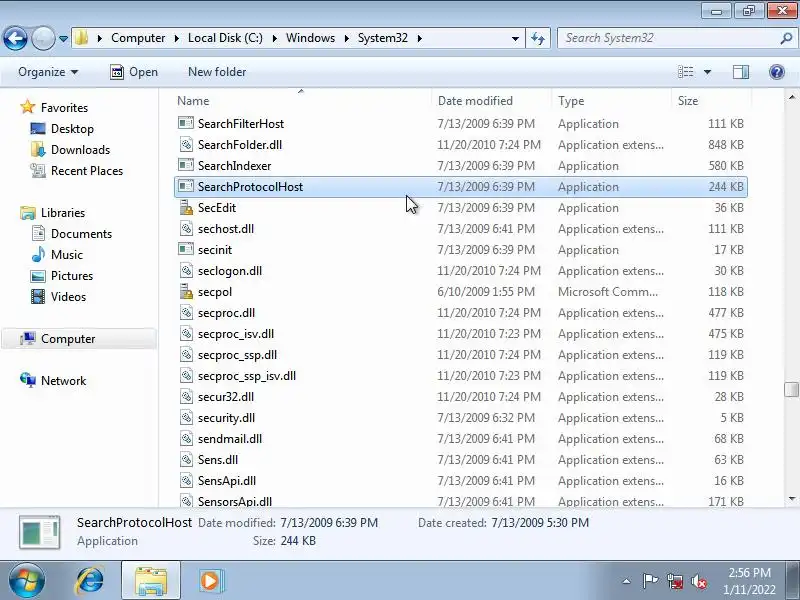This screenshot has width=800, height=600.
Task: Open Favorites in the navigation pane
Action: (64, 108)
